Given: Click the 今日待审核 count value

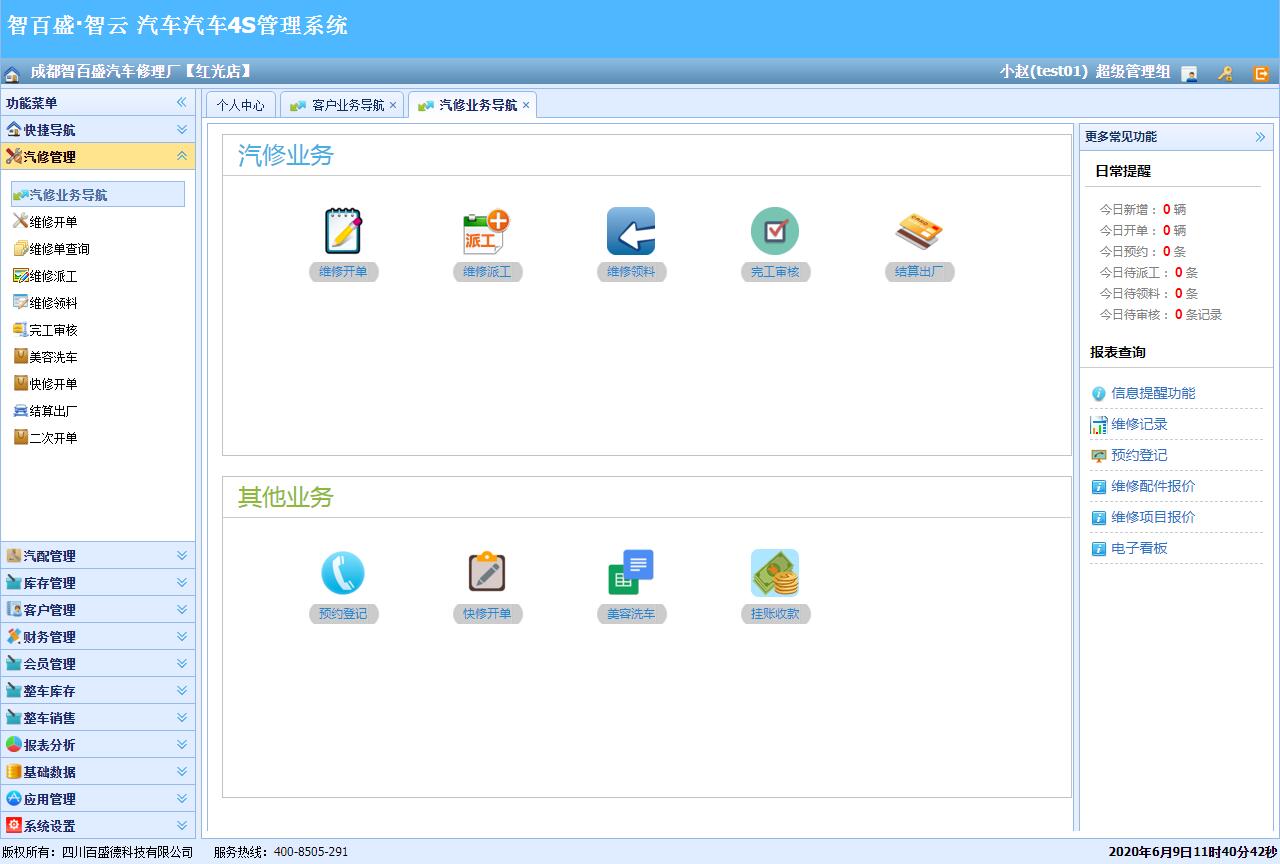Looking at the screenshot, I should (1178, 315).
